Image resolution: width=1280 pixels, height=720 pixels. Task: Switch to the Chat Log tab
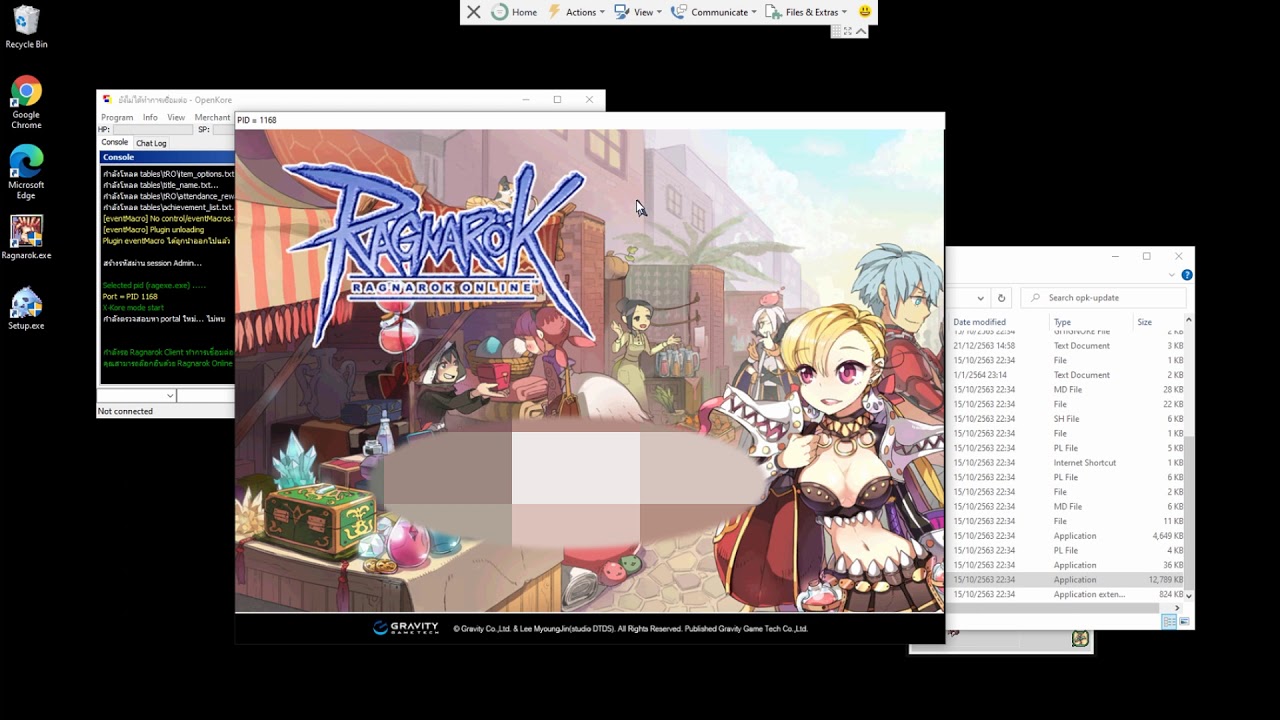coord(151,143)
